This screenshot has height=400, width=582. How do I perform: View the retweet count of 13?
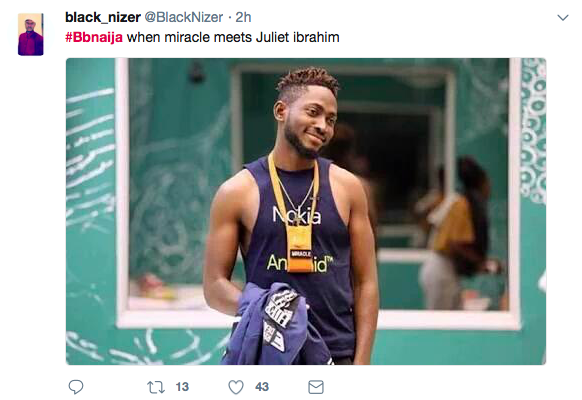pos(182,387)
